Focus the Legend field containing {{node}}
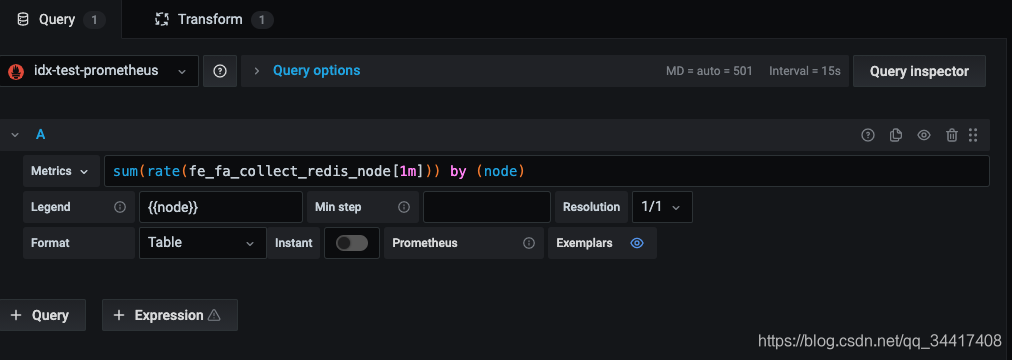The width and height of the screenshot is (1012, 360). [221, 207]
